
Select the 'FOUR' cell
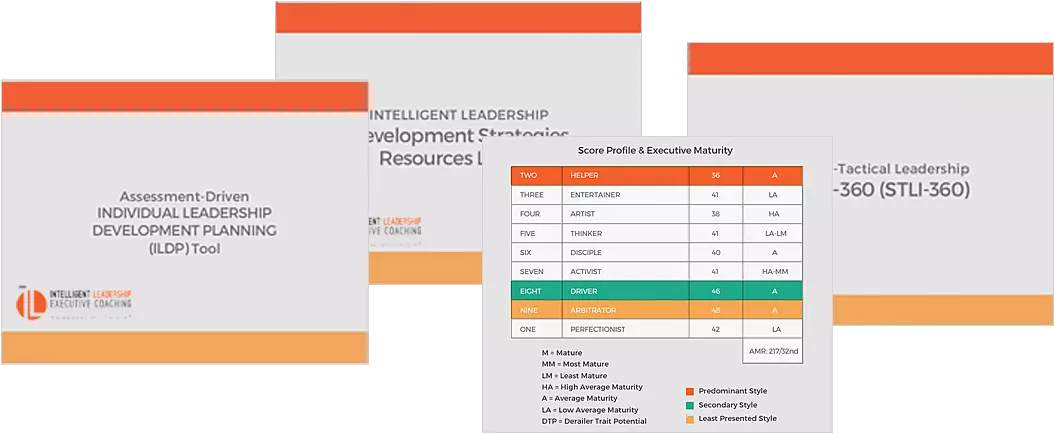coord(536,214)
